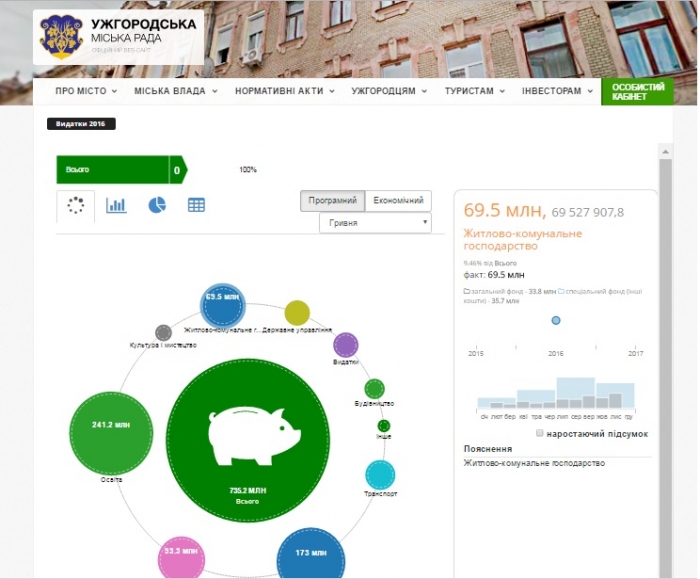This screenshot has width=700, height=579.
Task: Select the green 241.2 млн Освіта bubble
Action: pyautogui.click(x=111, y=433)
